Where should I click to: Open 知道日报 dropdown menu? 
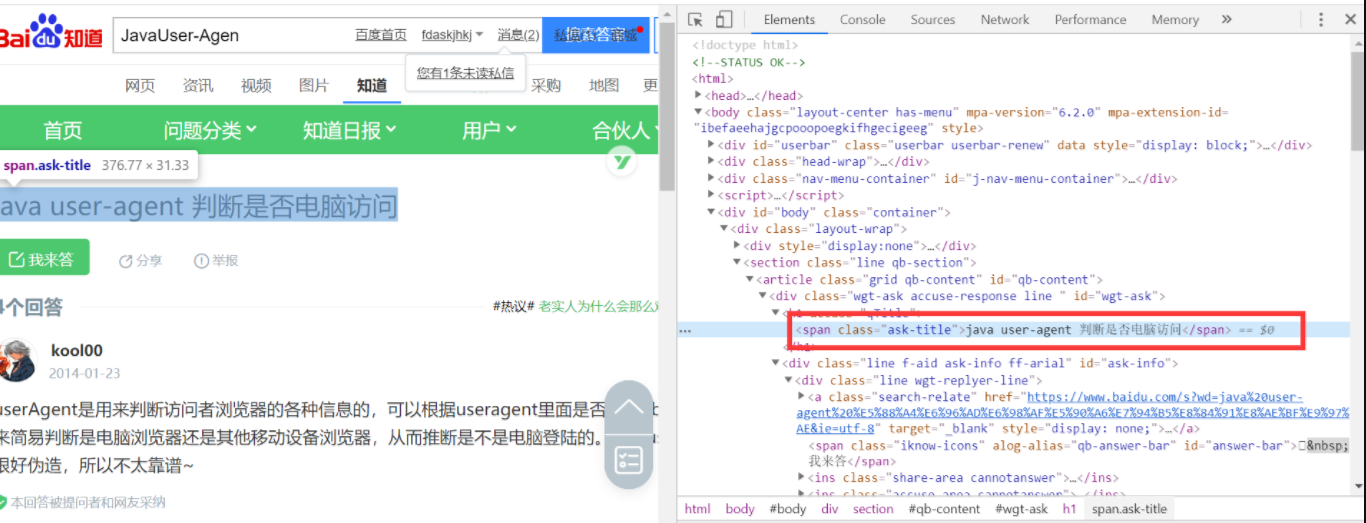pos(350,130)
